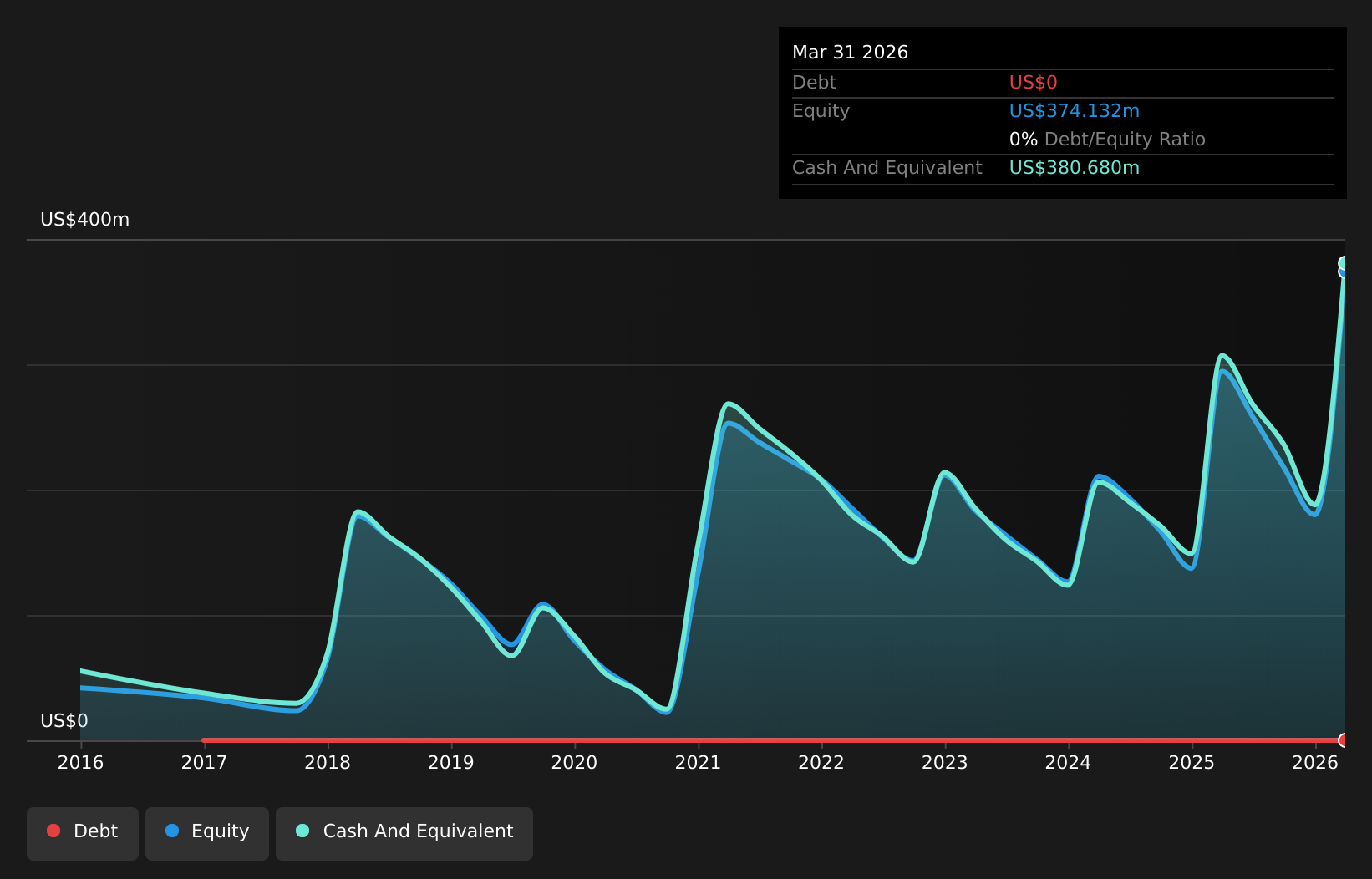Viewport: 1372px width, 879px height.
Task: Click the Mar 31 2026 tooltip date
Action: tap(851, 53)
